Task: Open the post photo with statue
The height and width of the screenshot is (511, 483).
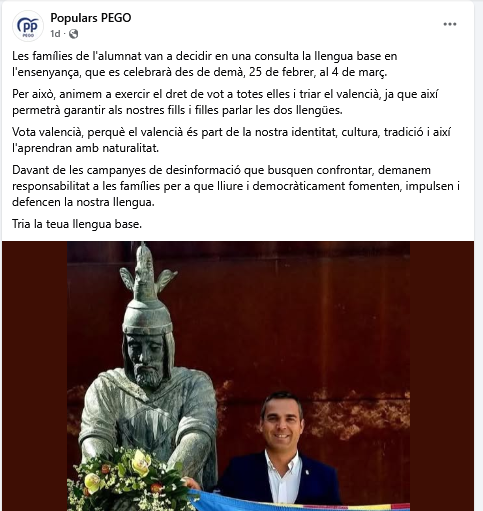Action: click(x=238, y=376)
